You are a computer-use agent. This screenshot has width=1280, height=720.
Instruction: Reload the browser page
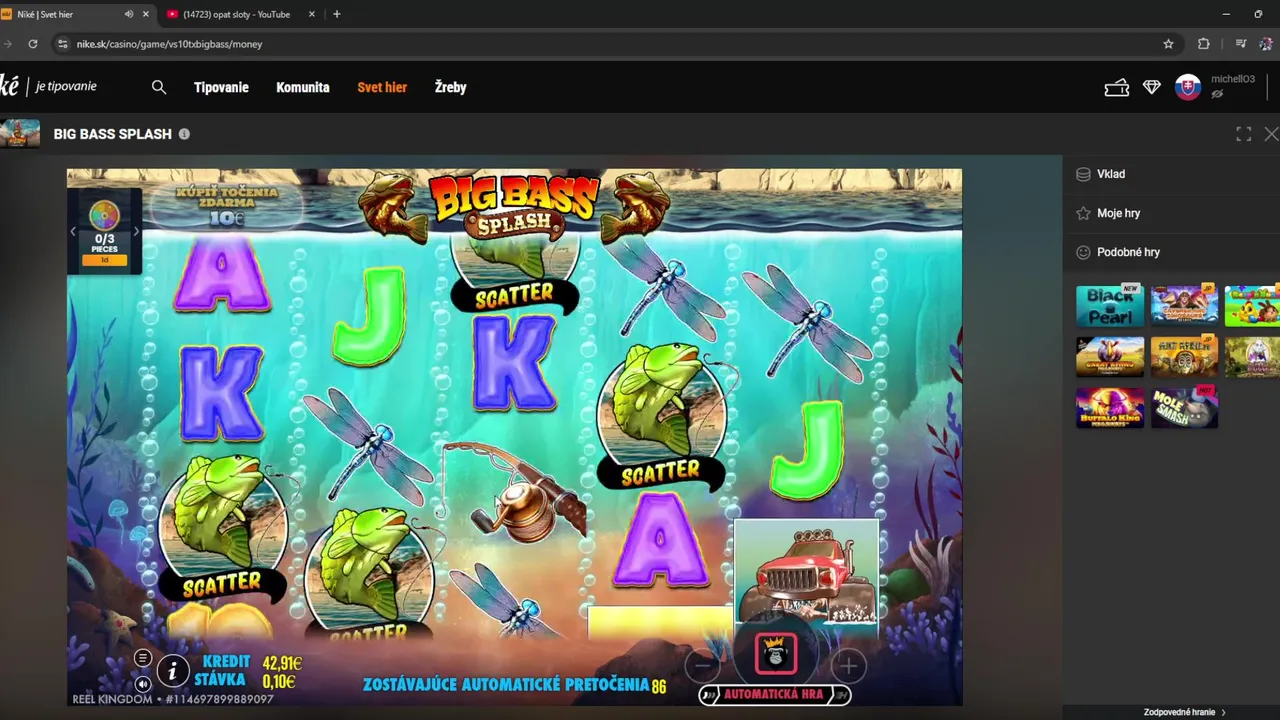33,44
